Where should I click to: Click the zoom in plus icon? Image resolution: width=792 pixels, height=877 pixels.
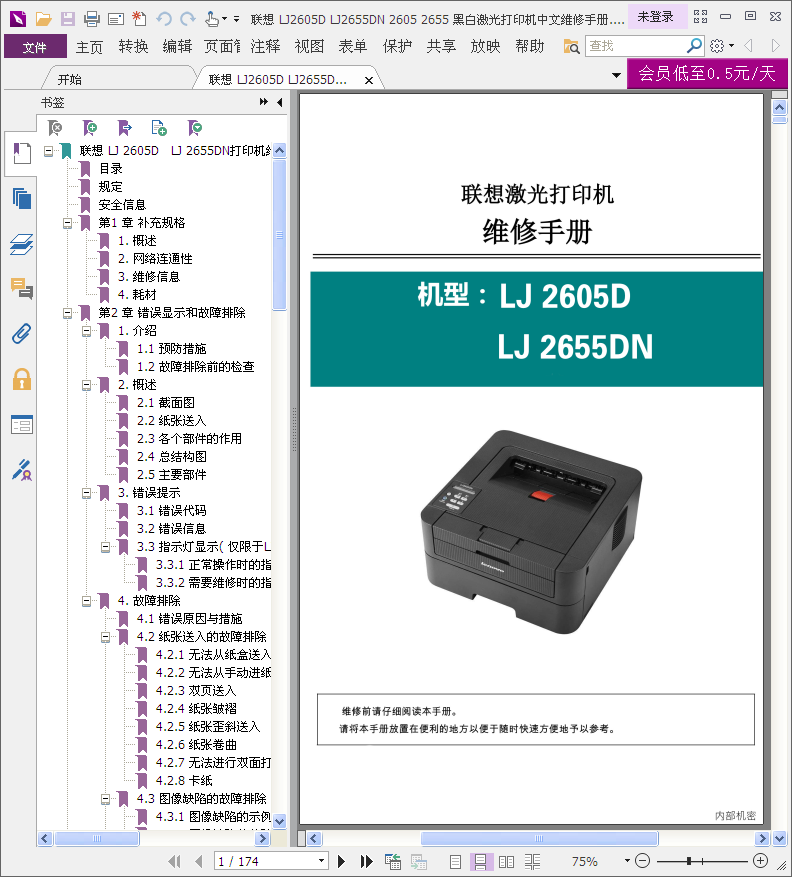click(x=760, y=861)
